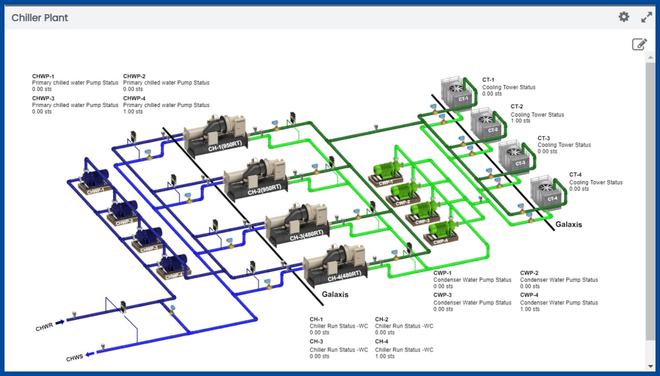Select the green CWP-4 condenser pump
This screenshot has width=660, height=376.
click(x=441, y=233)
